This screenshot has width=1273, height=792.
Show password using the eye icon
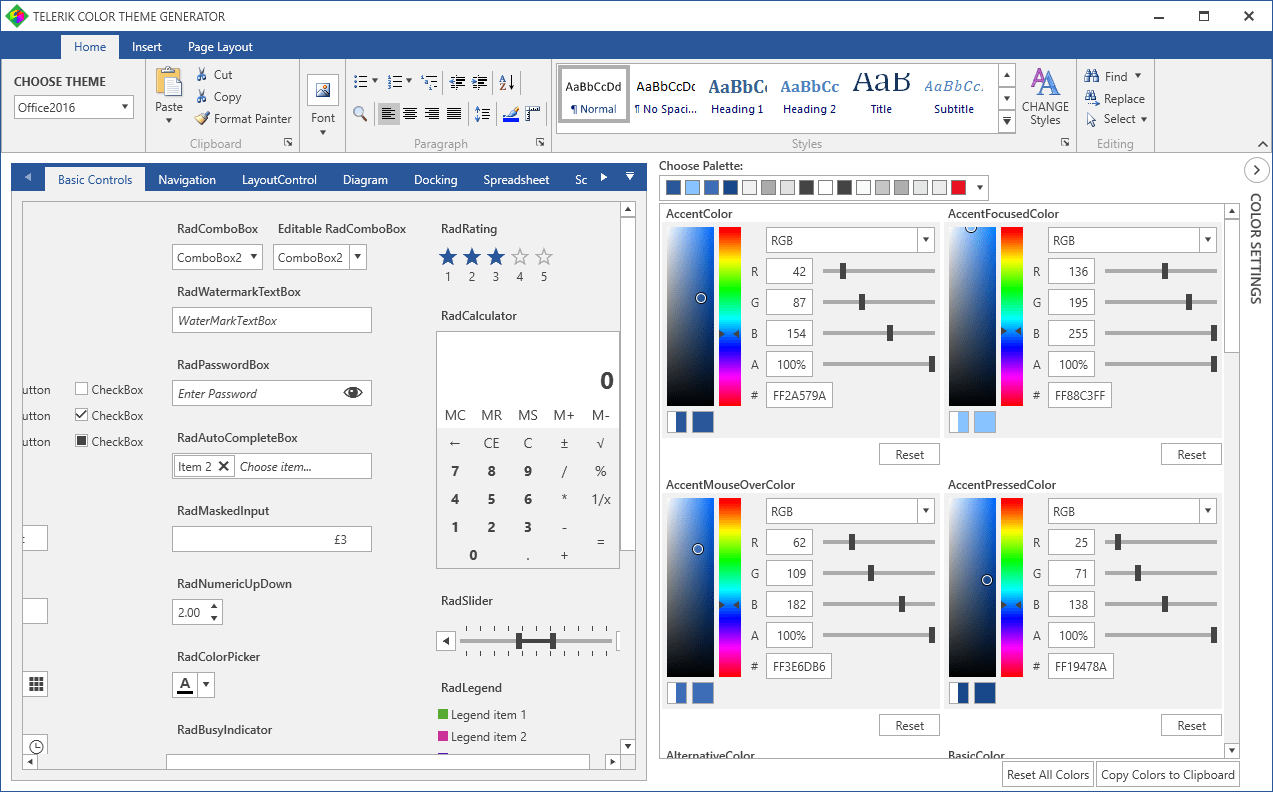pyautogui.click(x=353, y=393)
